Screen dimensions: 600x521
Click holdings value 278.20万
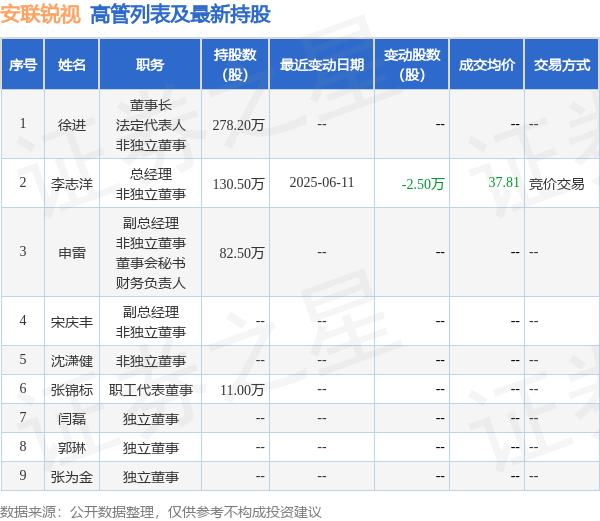coord(238,125)
